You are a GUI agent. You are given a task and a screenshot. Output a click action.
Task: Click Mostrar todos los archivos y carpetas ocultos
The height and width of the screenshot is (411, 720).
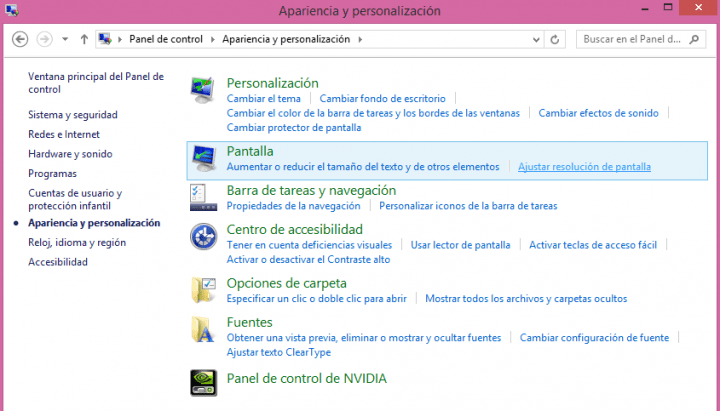[x=526, y=298]
